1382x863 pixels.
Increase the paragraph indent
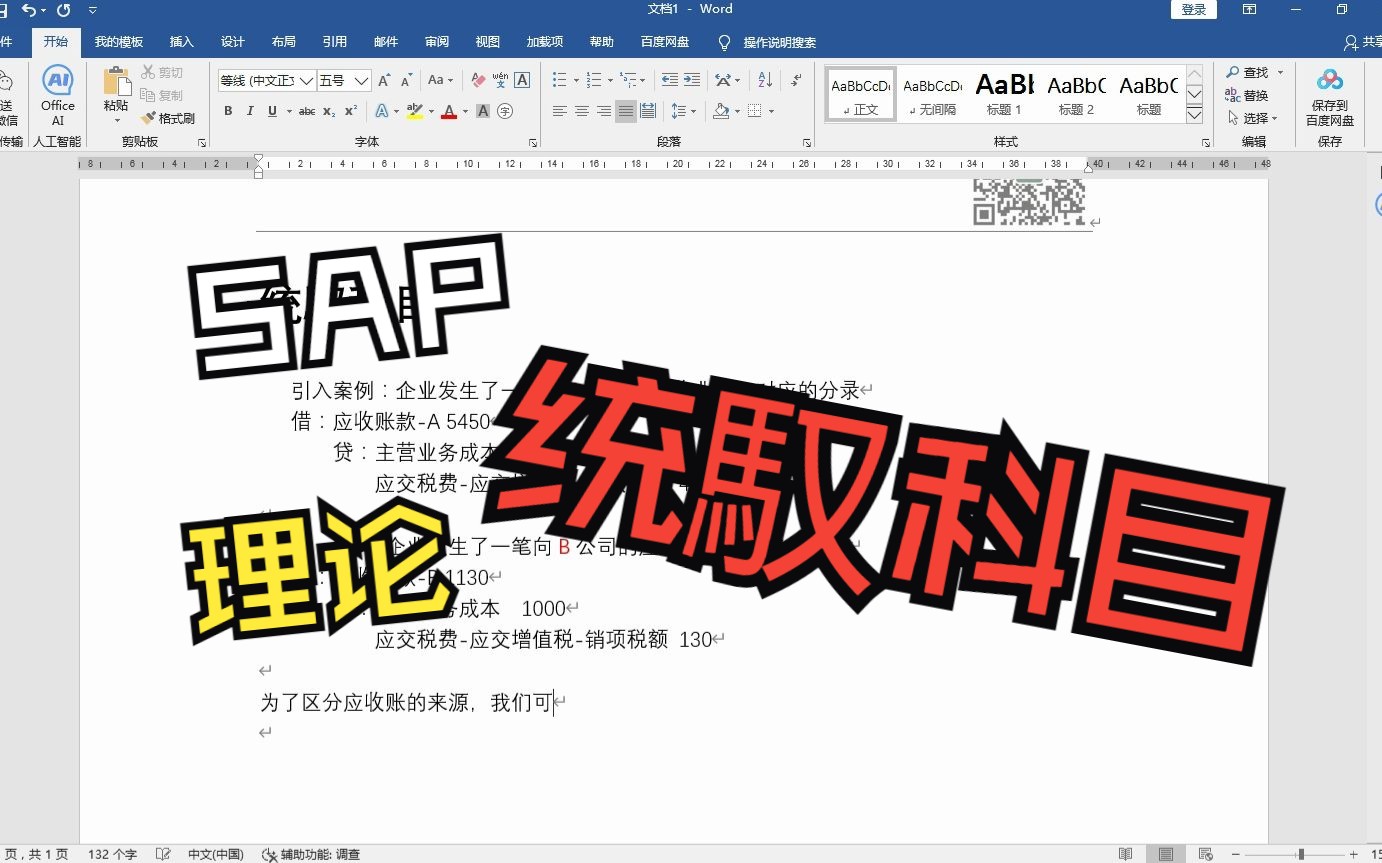693,80
